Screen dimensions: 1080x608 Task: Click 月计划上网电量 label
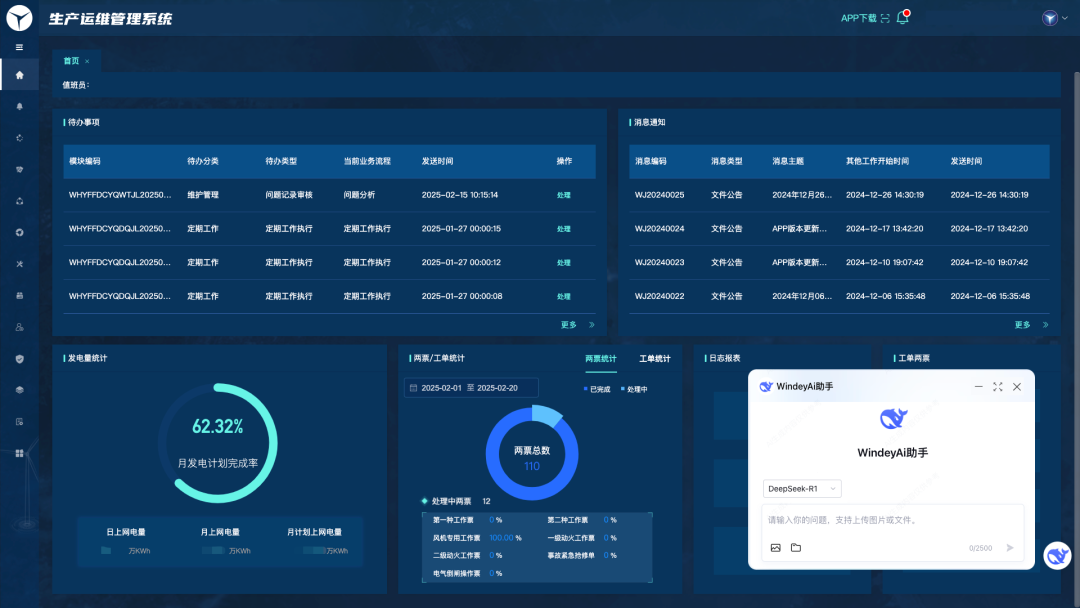tap(314, 532)
